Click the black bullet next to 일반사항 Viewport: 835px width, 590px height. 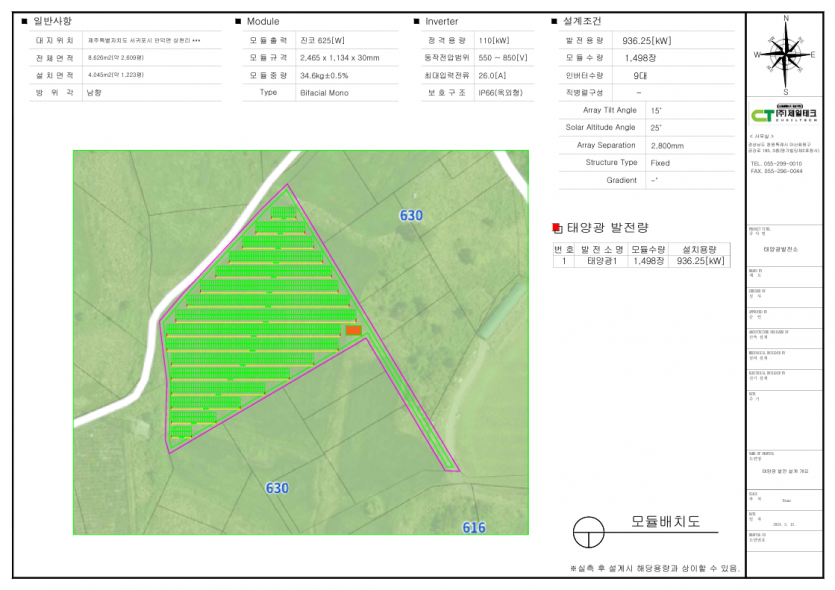coord(24,21)
